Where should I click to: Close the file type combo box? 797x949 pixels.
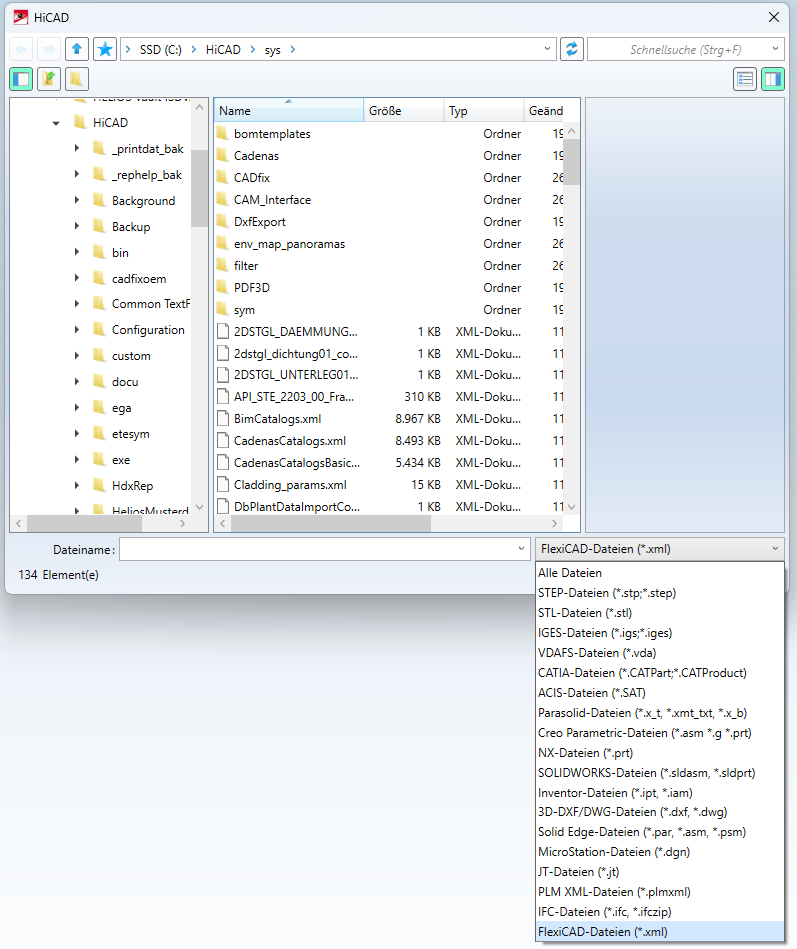[x=775, y=549]
